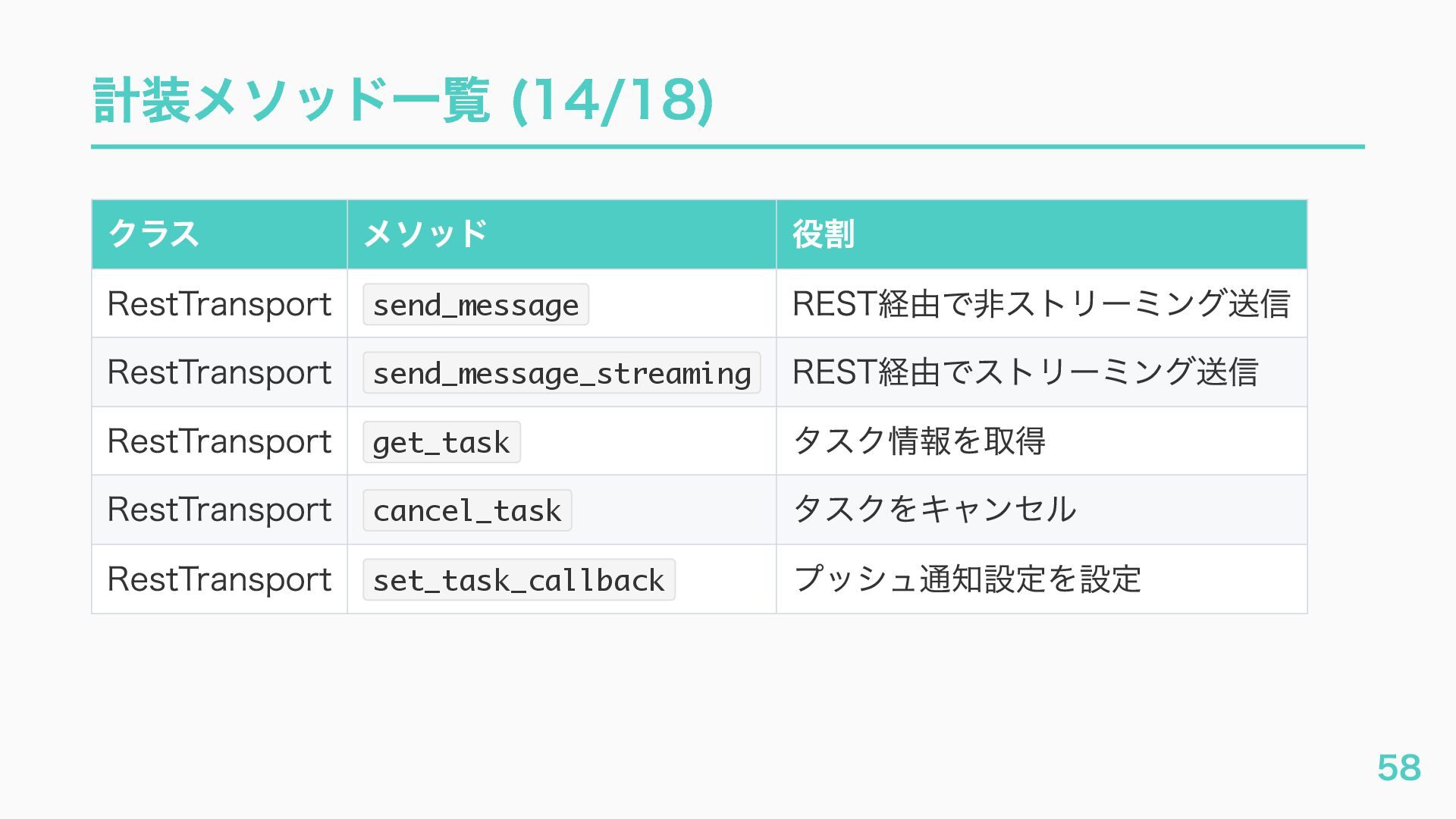Click the slide title 計装メソッド一覧 (14/18)
This screenshot has width=1456, height=819.
click(x=402, y=101)
